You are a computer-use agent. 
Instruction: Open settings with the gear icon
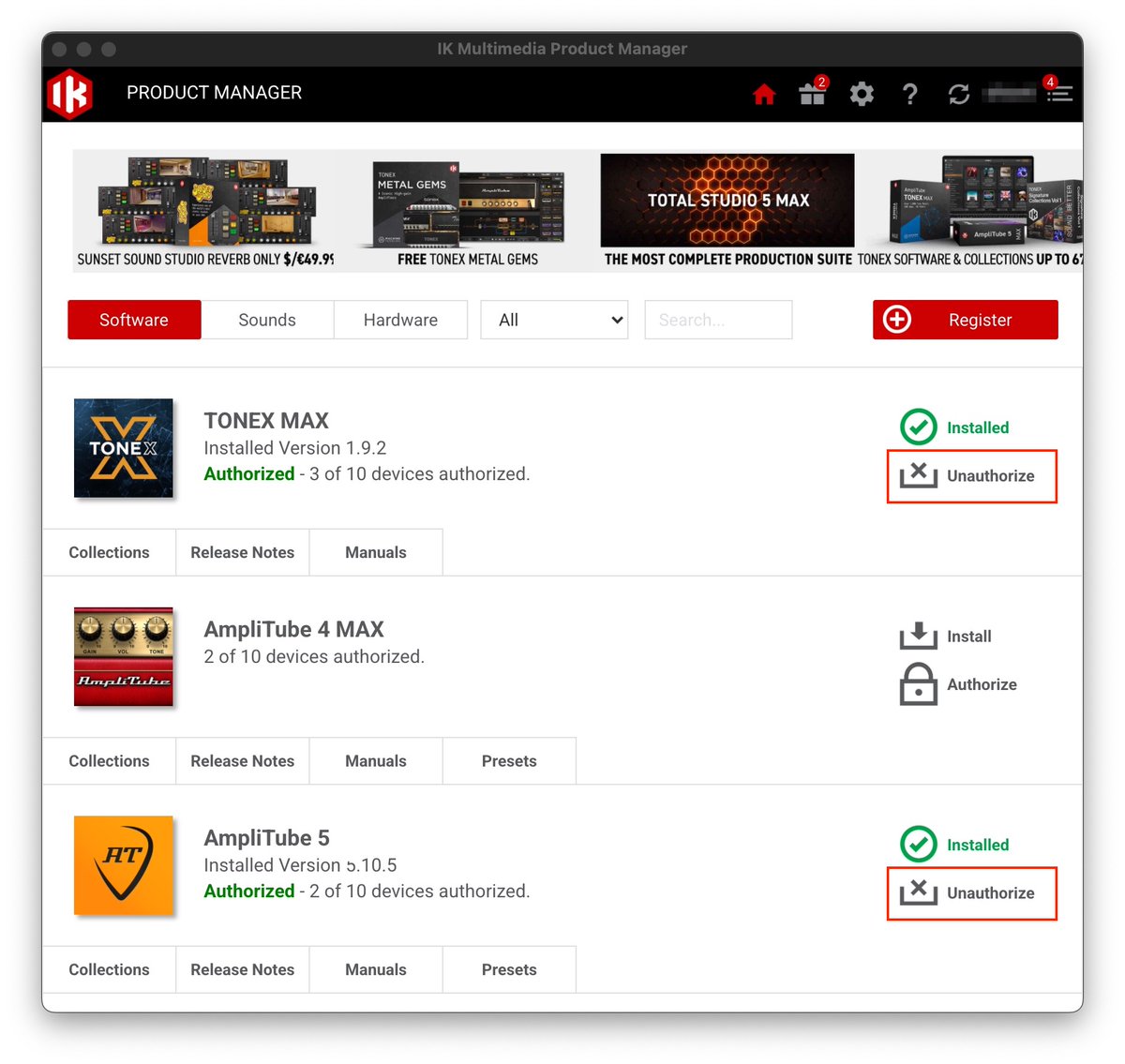click(862, 94)
